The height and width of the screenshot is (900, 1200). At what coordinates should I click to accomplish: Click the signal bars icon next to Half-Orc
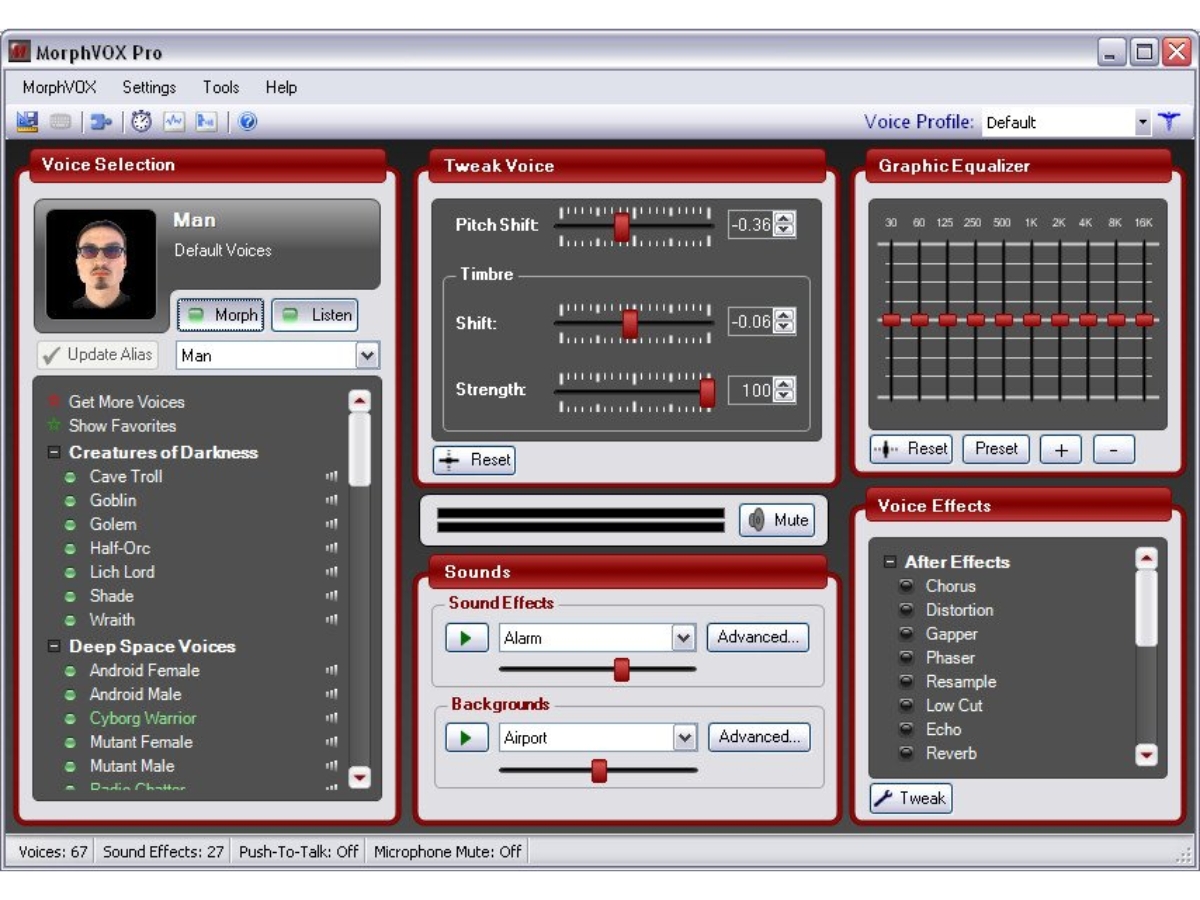332,549
